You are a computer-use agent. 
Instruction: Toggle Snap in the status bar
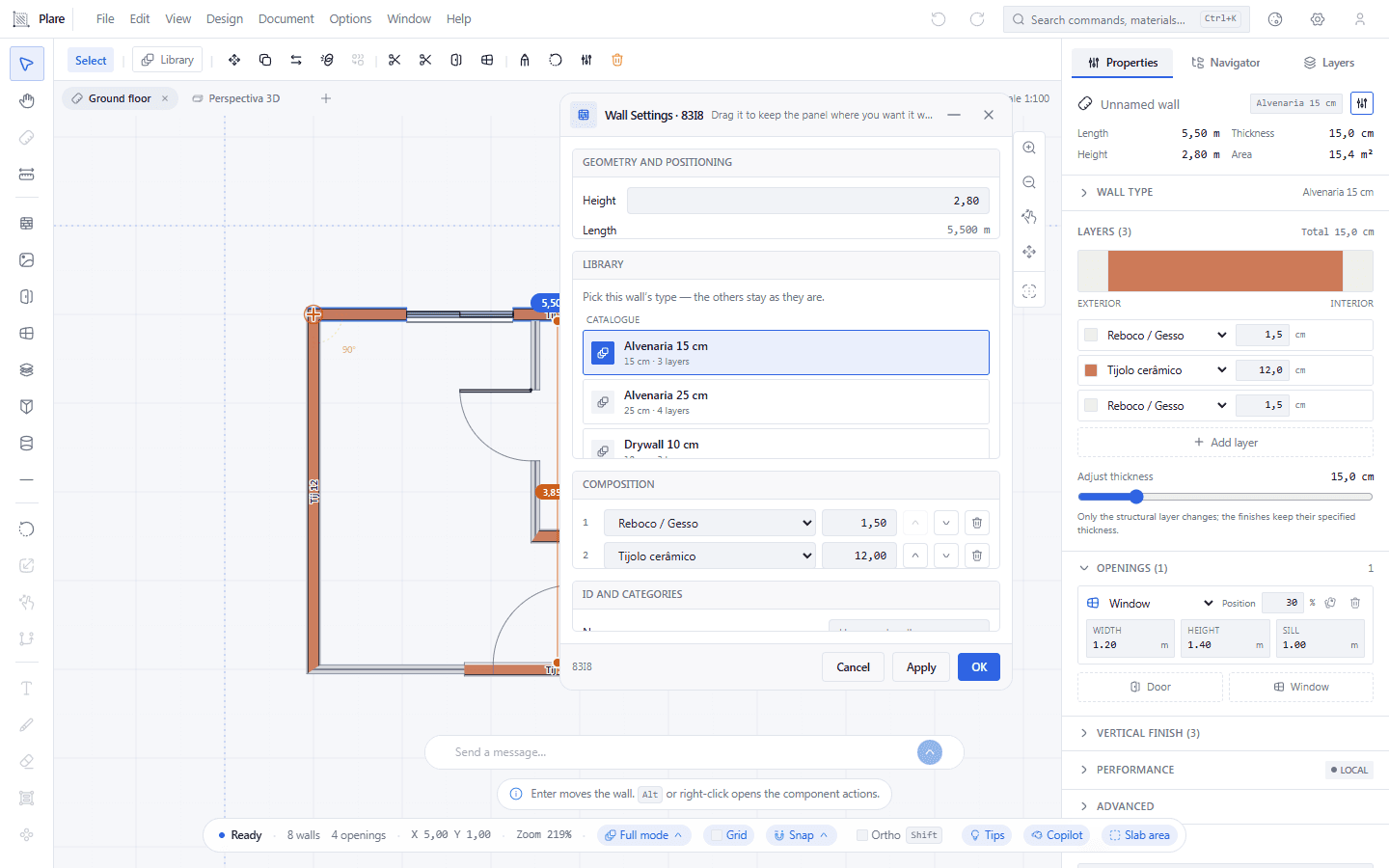point(802,835)
